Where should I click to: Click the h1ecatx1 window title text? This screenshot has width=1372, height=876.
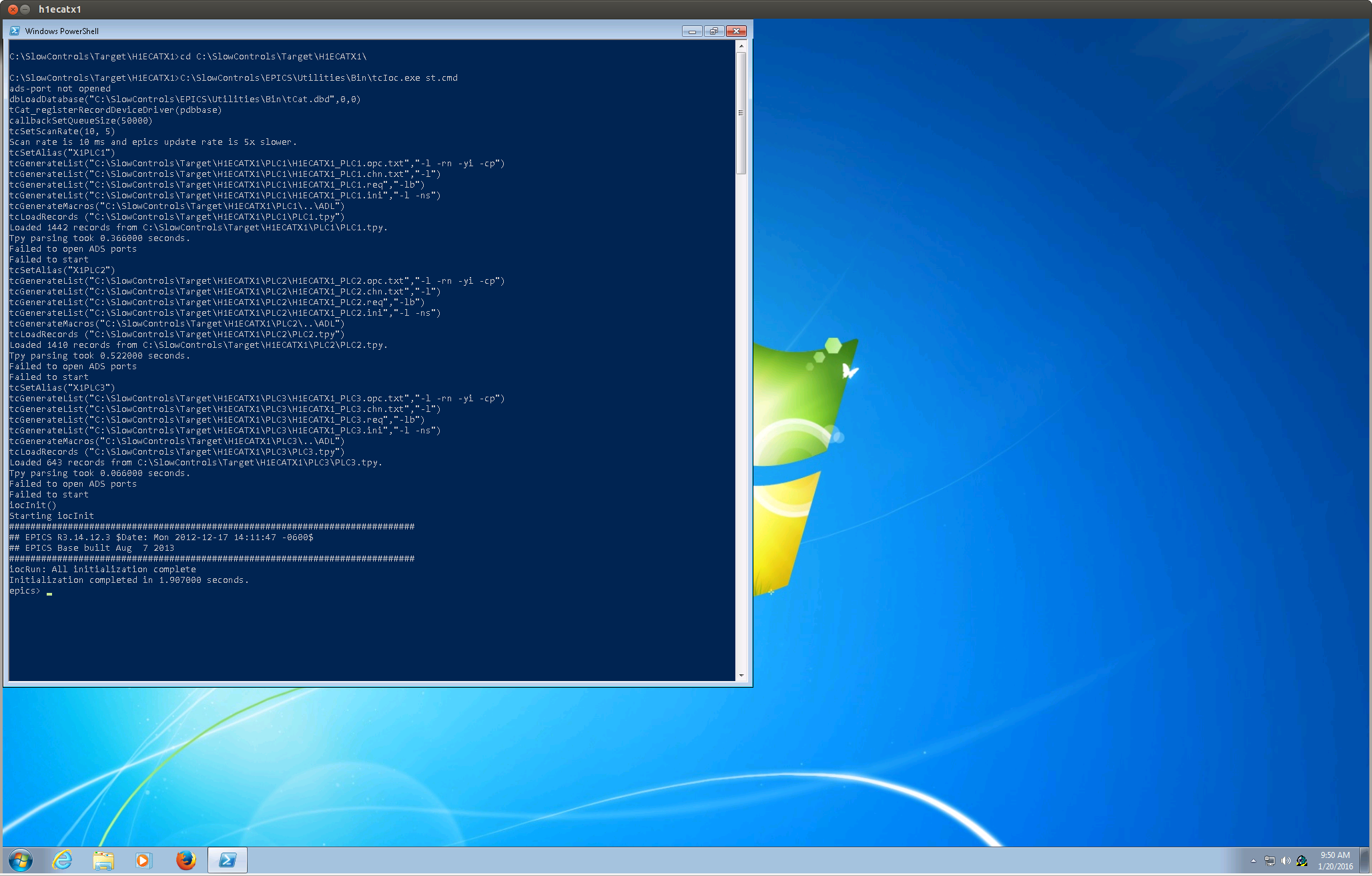[x=59, y=9]
